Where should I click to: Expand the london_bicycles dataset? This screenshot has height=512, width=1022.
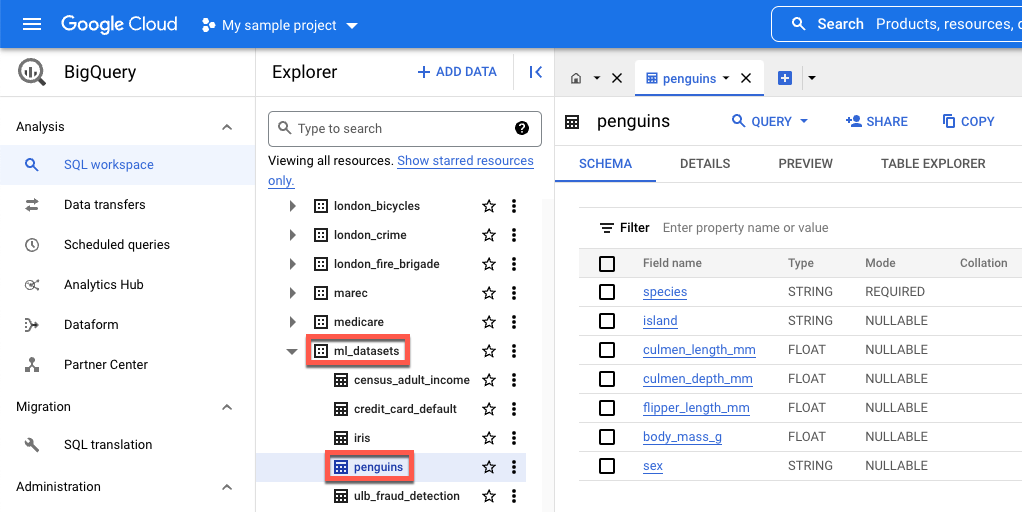[x=292, y=206]
